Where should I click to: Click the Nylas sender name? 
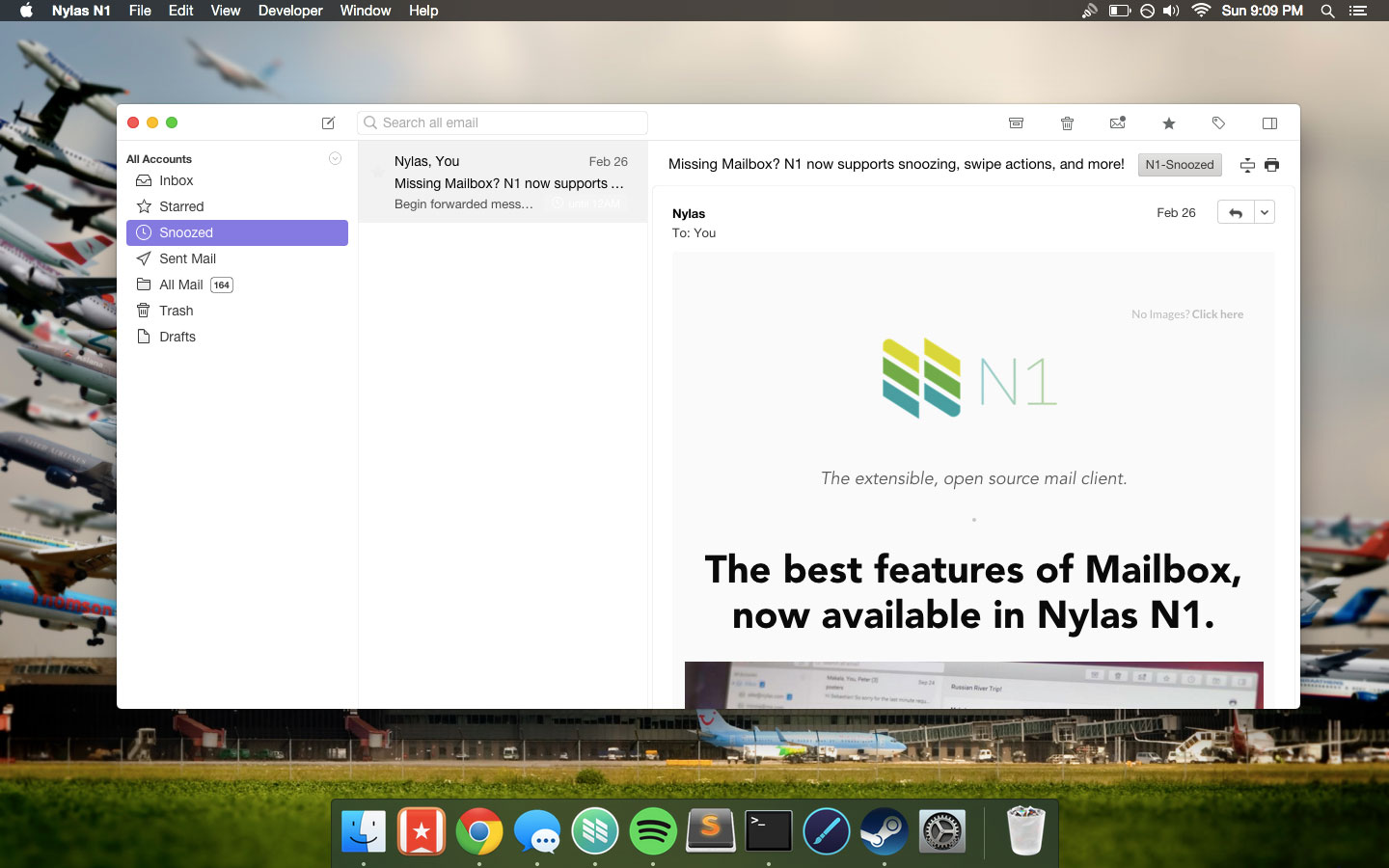(689, 213)
